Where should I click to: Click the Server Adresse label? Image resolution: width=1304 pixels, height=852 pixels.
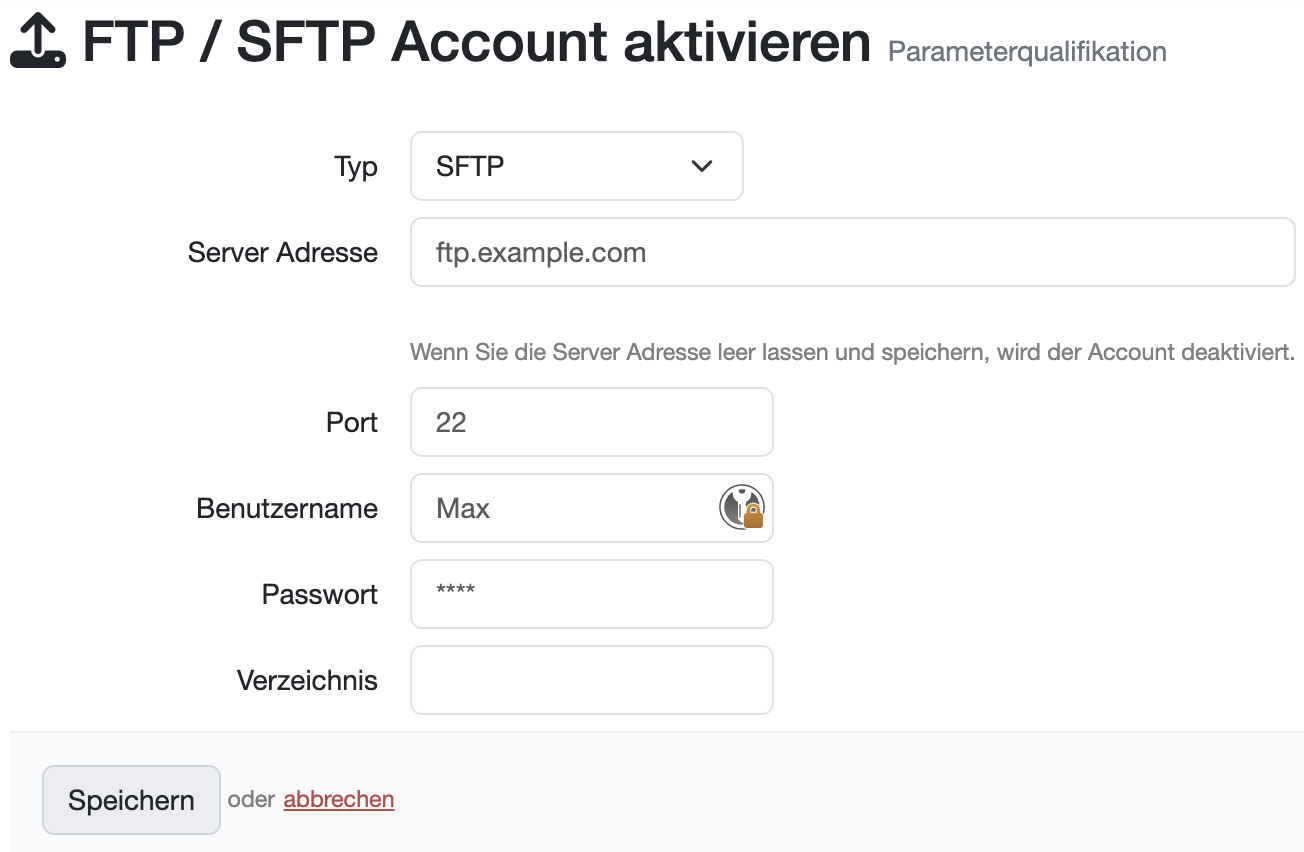pos(283,253)
